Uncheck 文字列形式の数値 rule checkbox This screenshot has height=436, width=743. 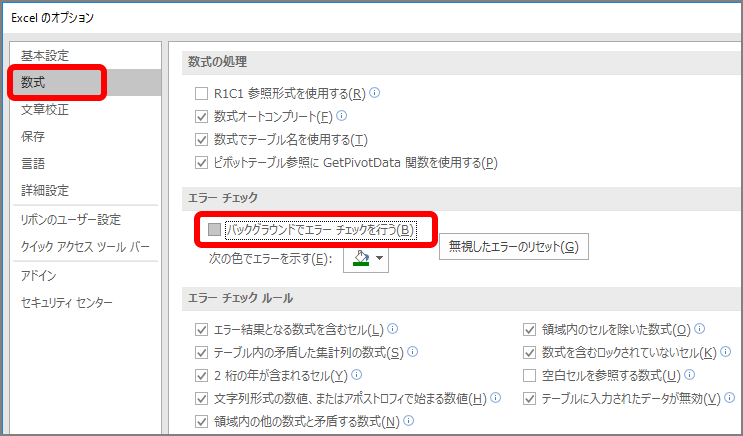(201, 399)
